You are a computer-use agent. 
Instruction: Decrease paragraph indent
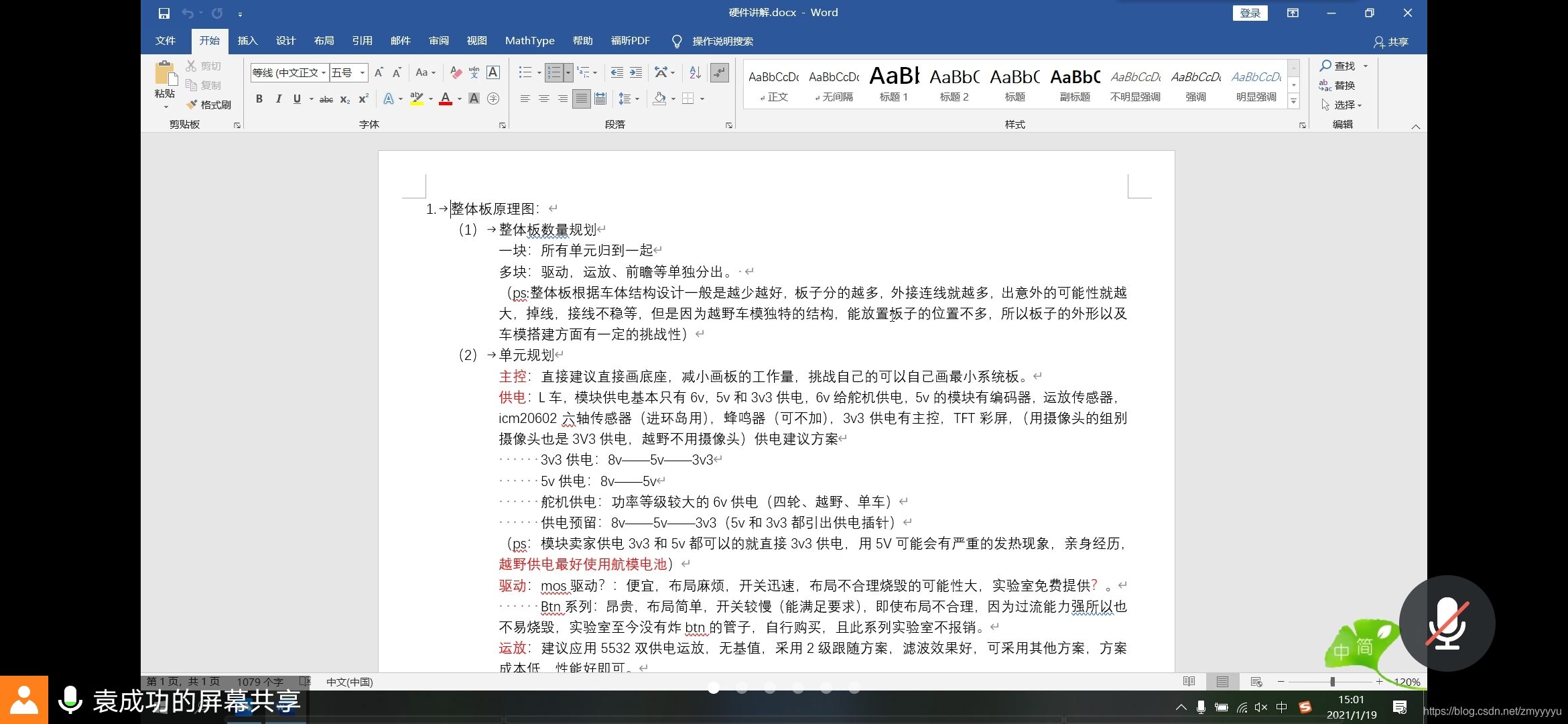pyautogui.click(x=617, y=72)
